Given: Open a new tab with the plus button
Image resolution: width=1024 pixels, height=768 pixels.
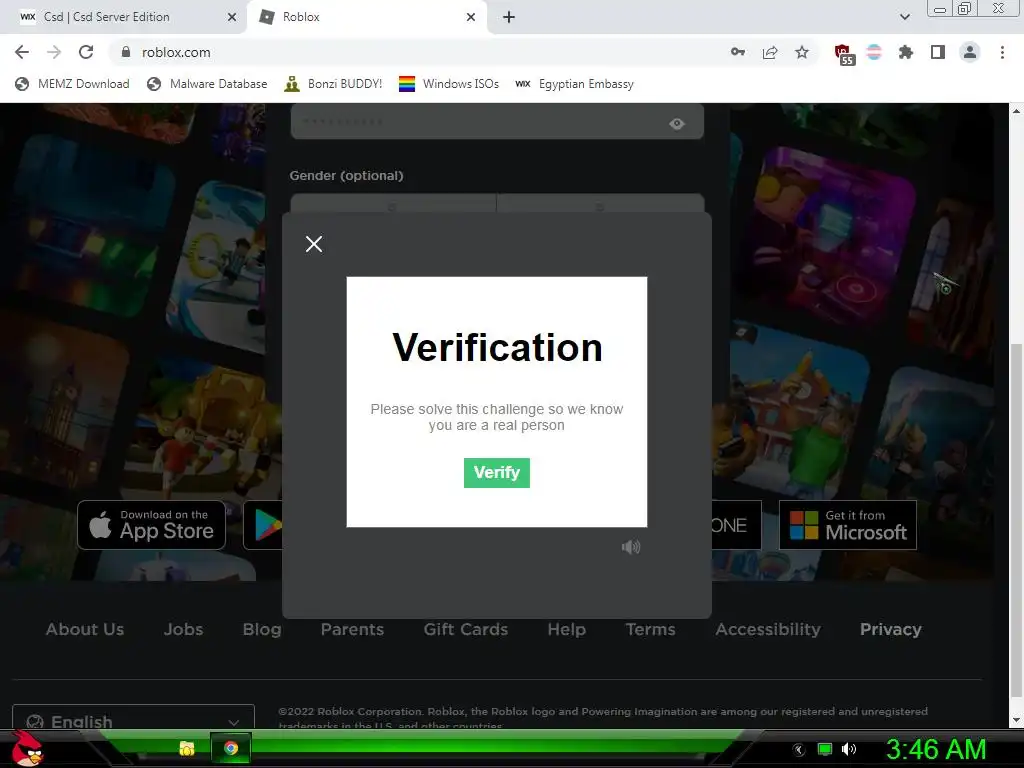Looking at the screenshot, I should tap(509, 17).
